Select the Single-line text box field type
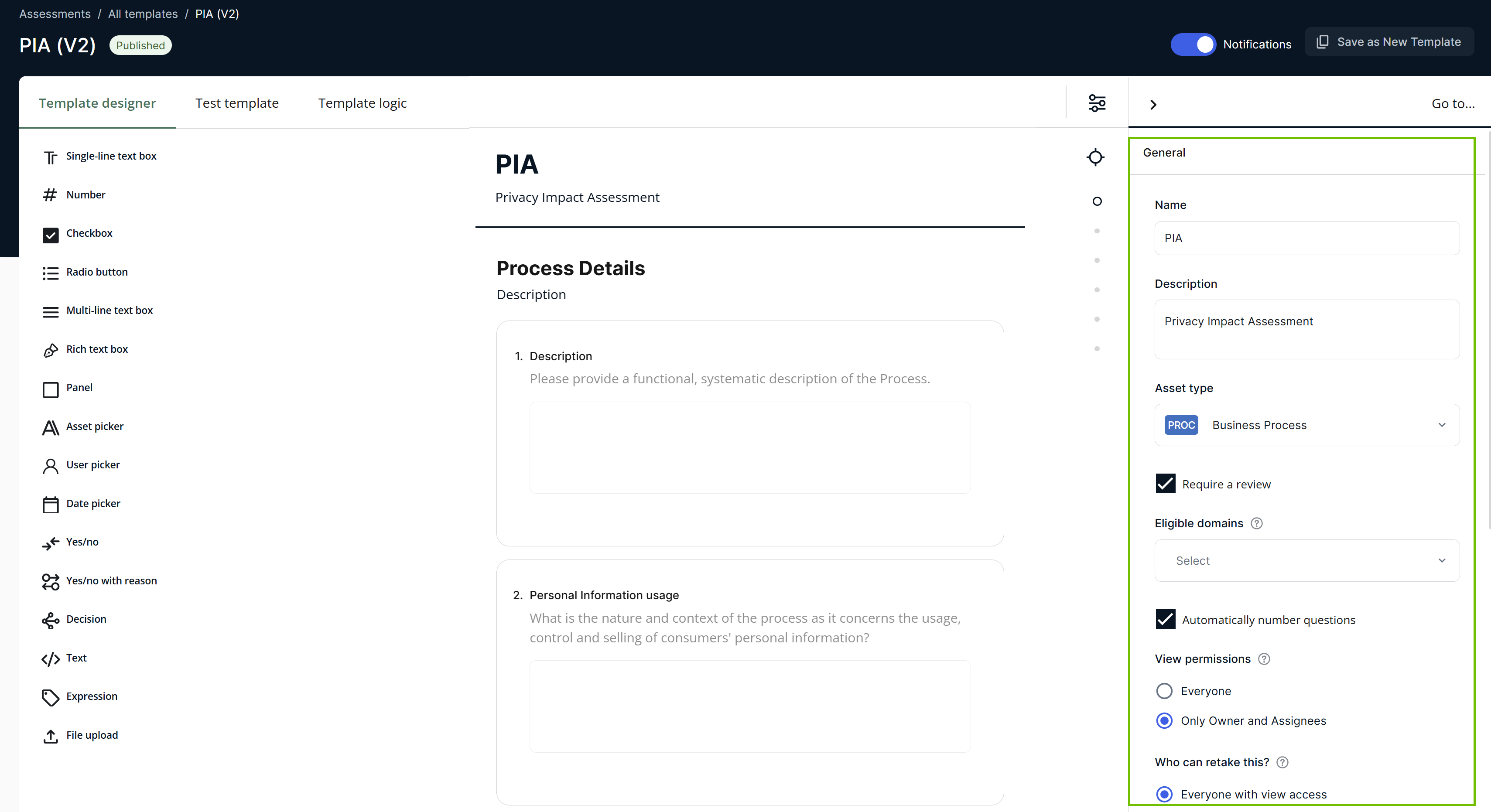Screen dimensions: 1491x812 (x=111, y=156)
